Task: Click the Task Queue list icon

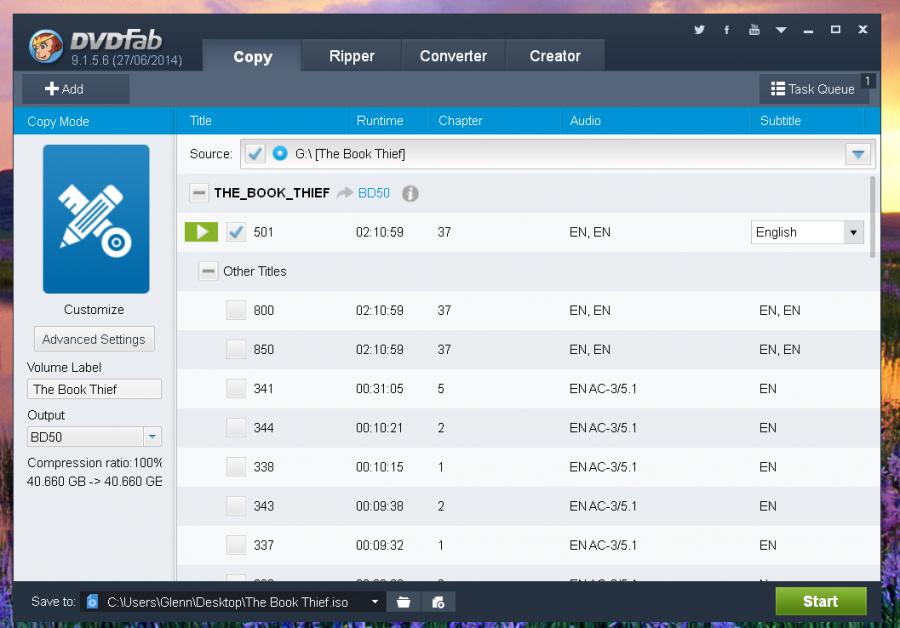Action: click(x=778, y=89)
